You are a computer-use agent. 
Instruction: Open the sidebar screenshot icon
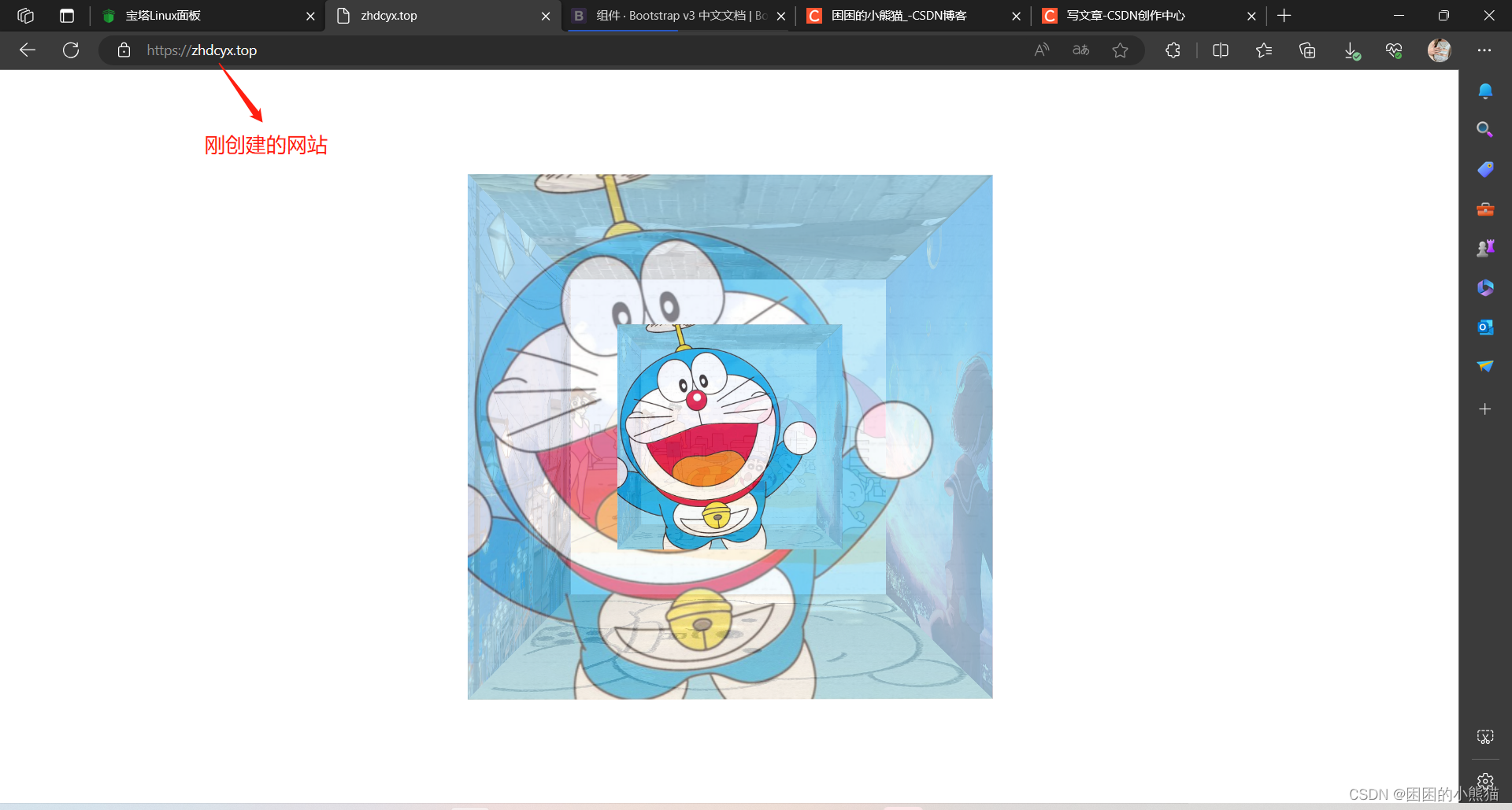(1485, 737)
